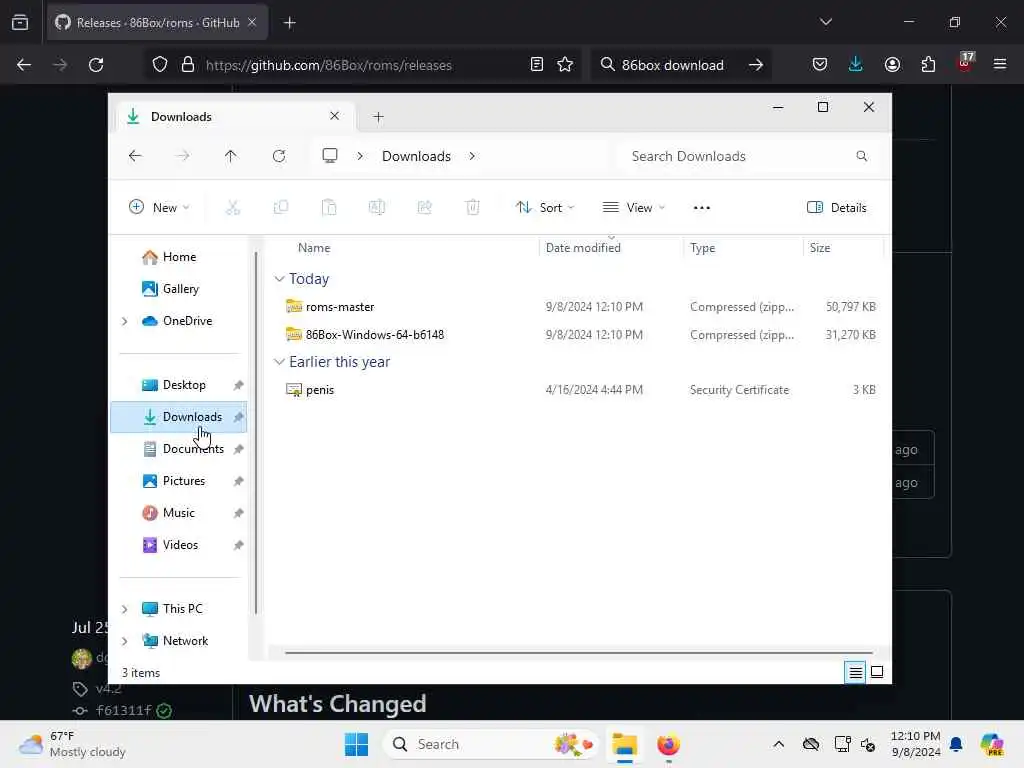Go up one folder level
The width and height of the screenshot is (1024, 768).
click(x=231, y=156)
